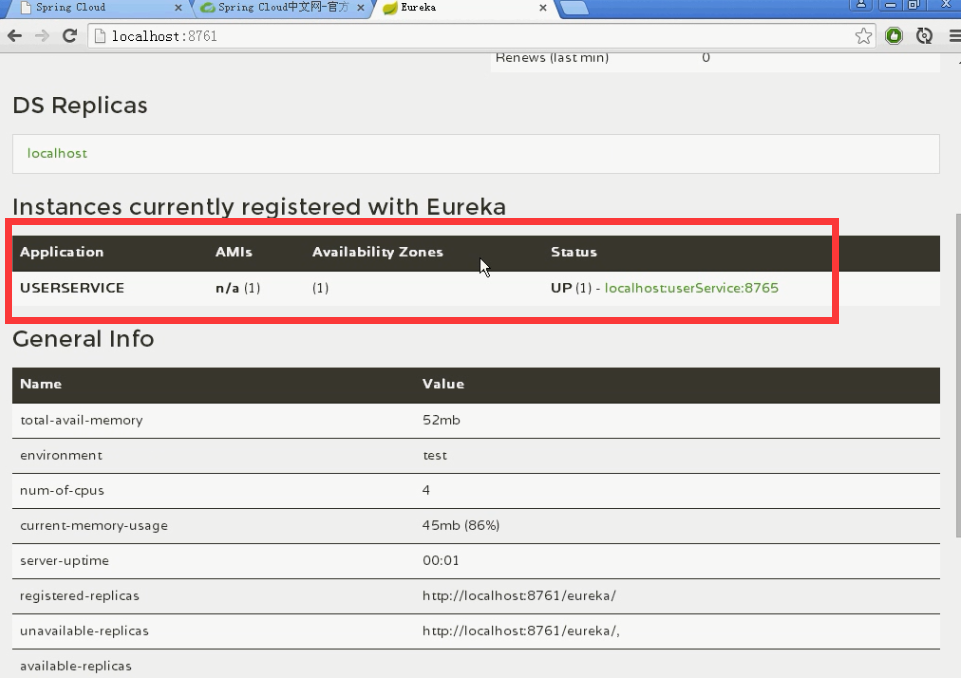Open a new tab

point(574,8)
